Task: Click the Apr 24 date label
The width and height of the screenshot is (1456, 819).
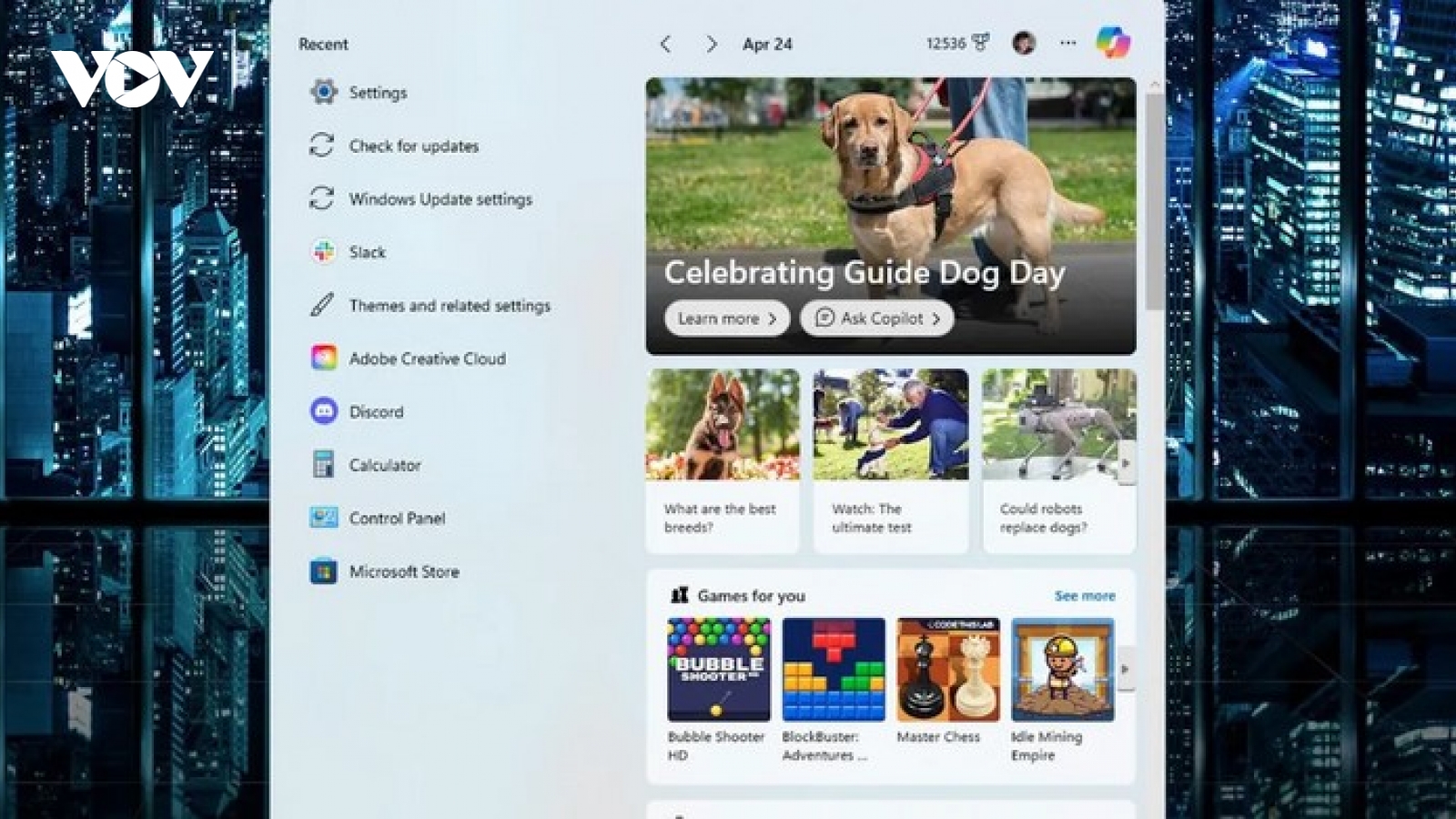Action: [767, 44]
